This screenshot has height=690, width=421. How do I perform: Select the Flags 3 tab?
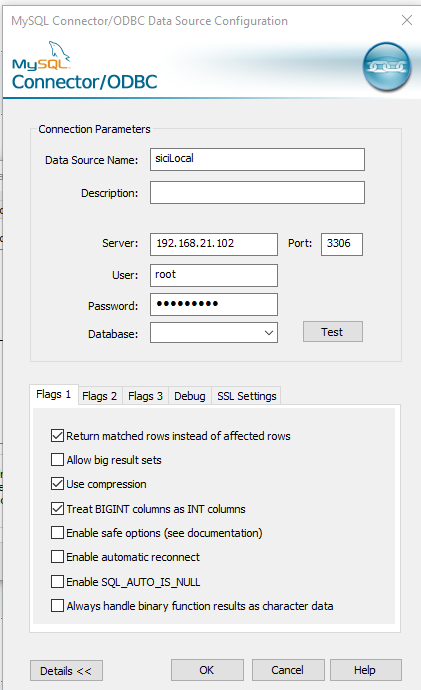point(145,396)
